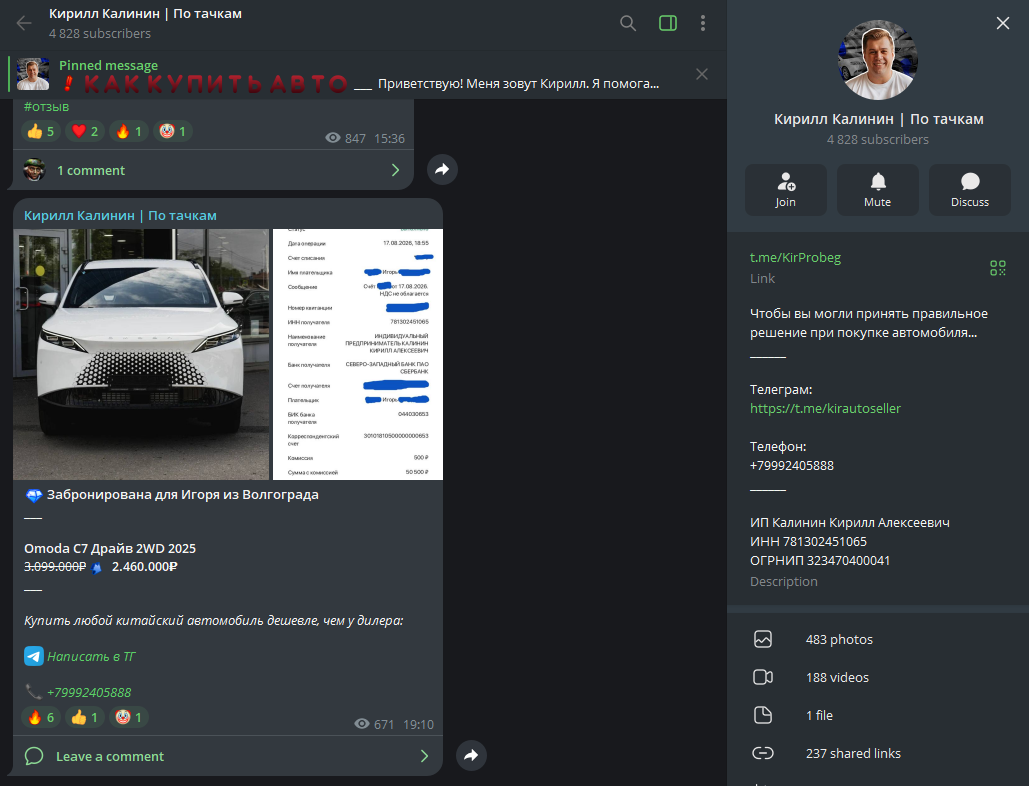This screenshot has width=1029, height=786.
Task: Toggle clown reaction on the review post
Action: coord(173,131)
